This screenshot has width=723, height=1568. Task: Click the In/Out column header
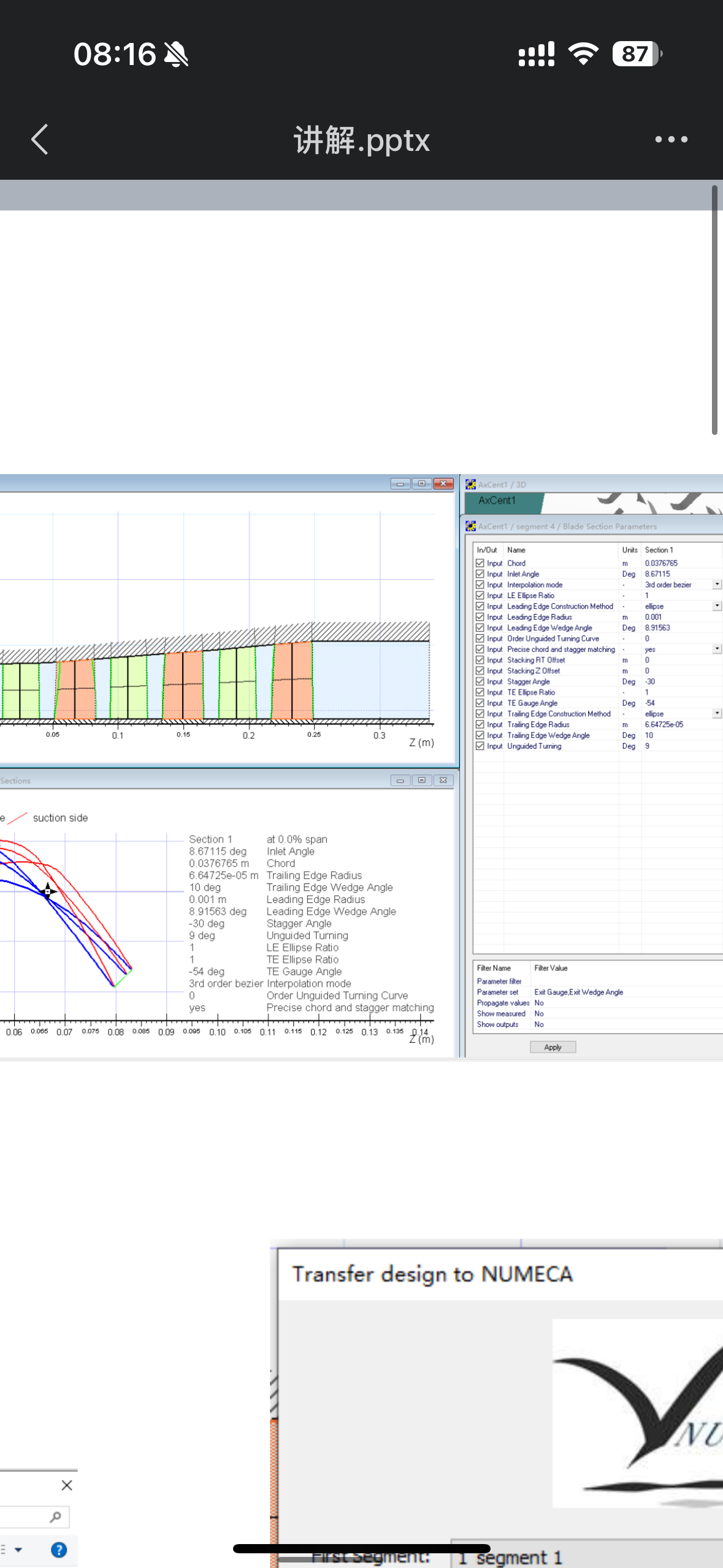[488, 550]
